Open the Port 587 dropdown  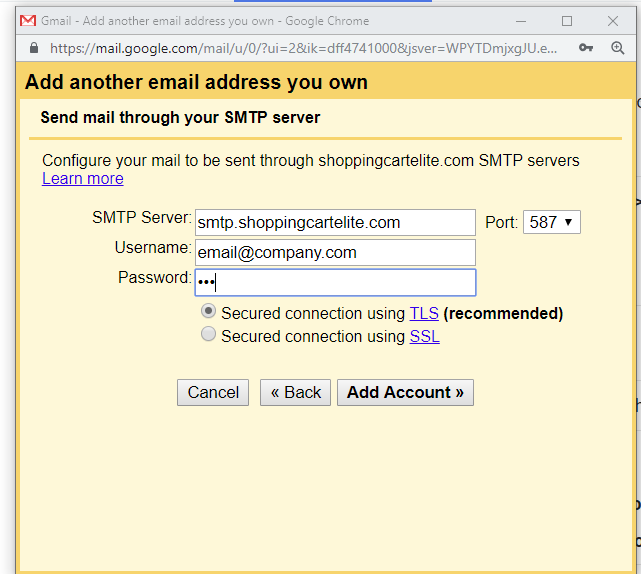coord(551,222)
